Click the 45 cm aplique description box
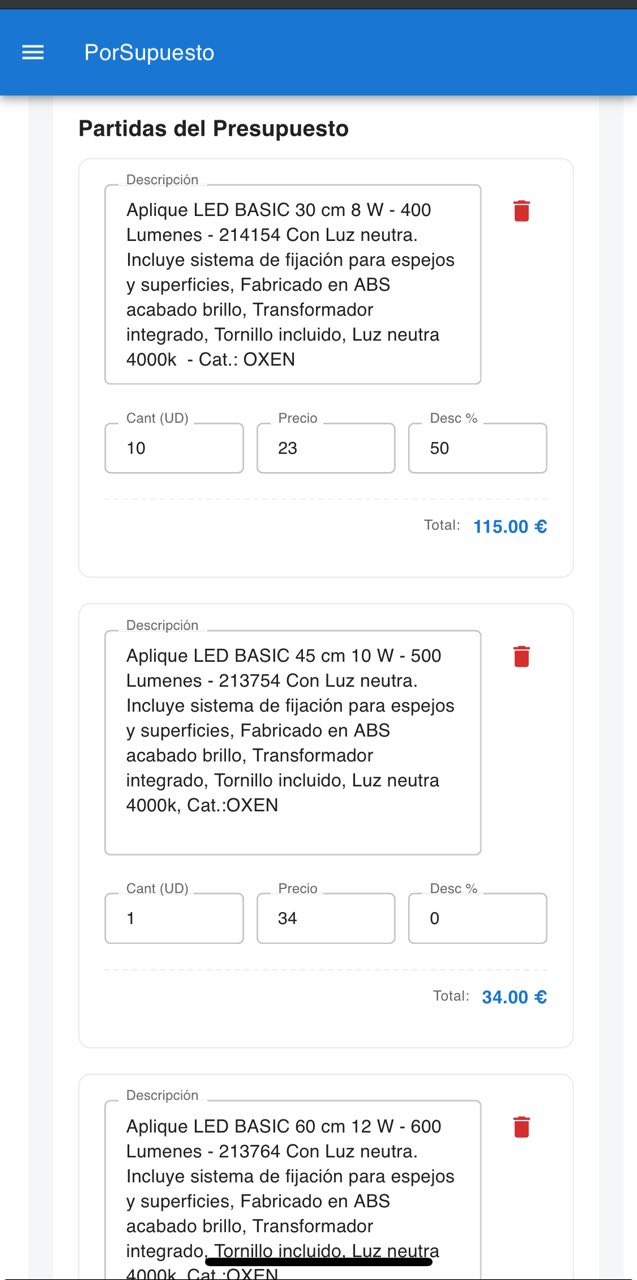The height and width of the screenshot is (1280, 637). tap(292, 740)
